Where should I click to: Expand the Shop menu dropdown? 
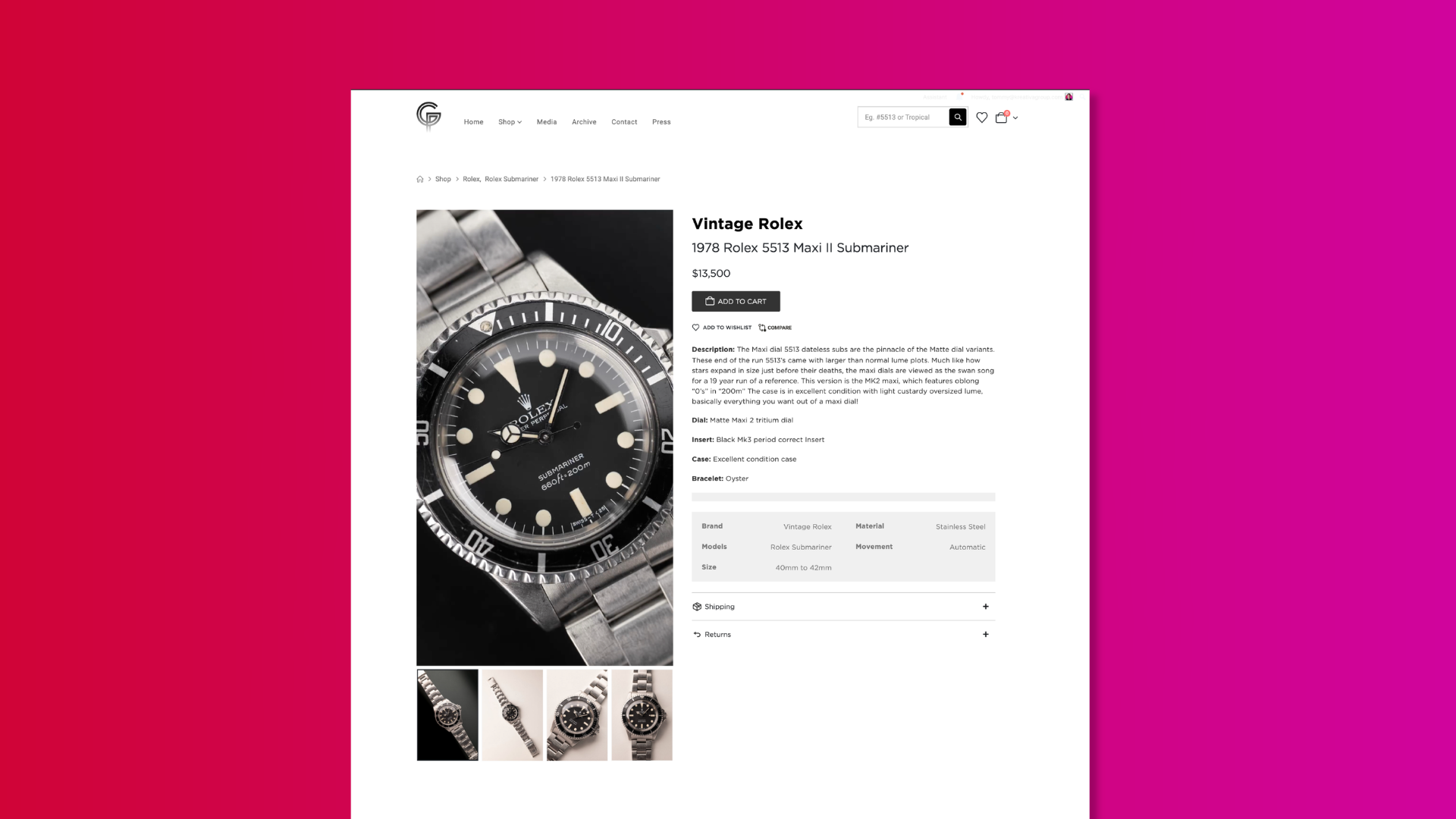pos(510,122)
